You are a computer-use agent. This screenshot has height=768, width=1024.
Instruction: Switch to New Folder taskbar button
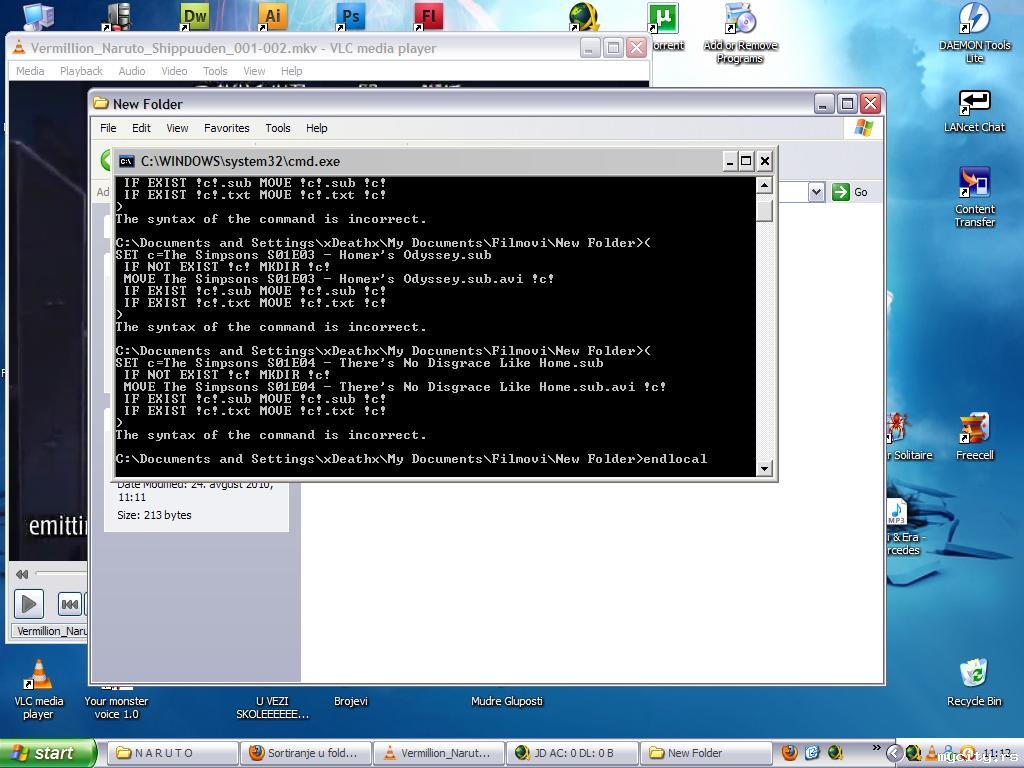tap(705, 753)
